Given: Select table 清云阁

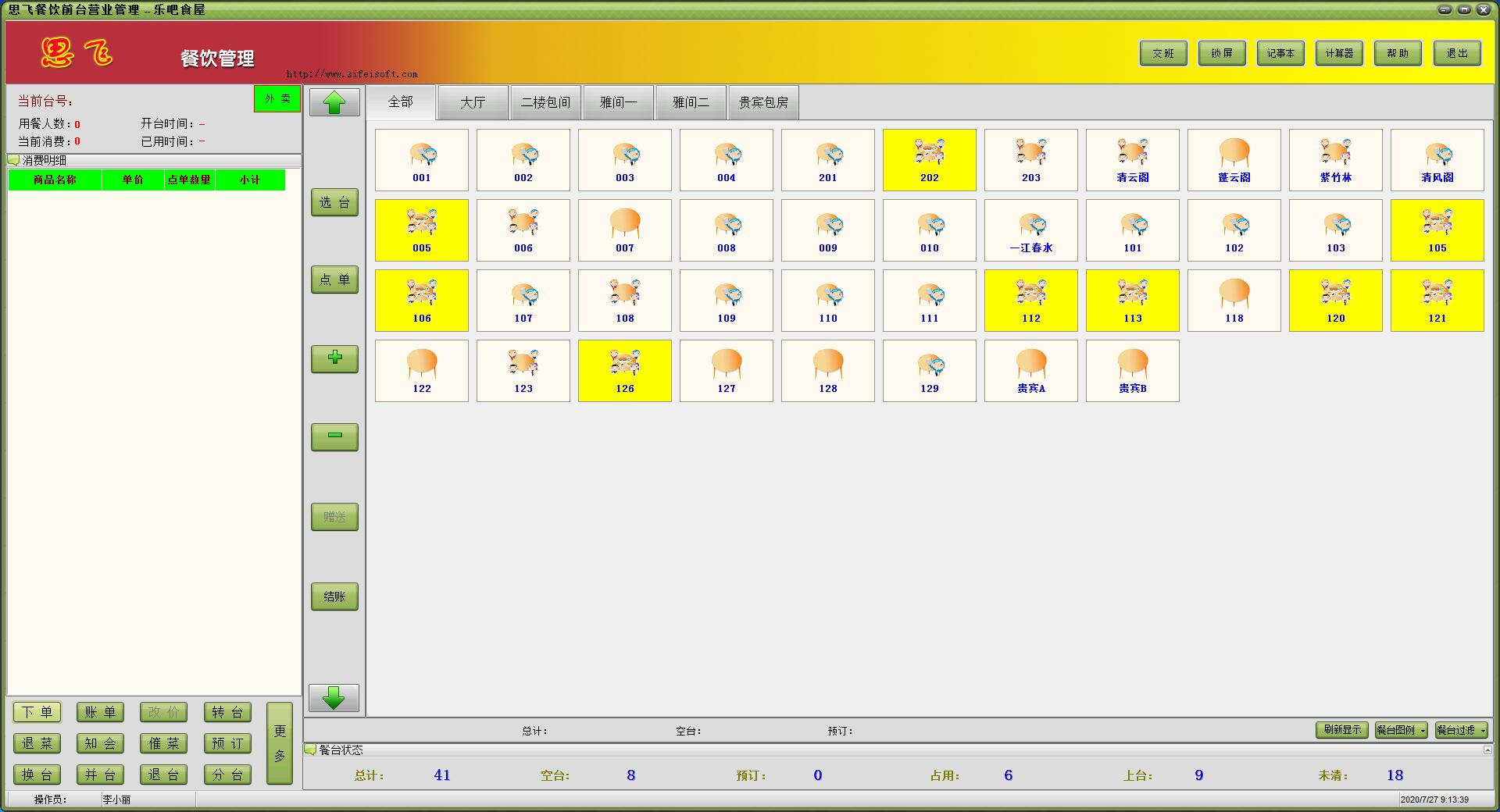Looking at the screenshot, I should click(x=1132, y=159).
